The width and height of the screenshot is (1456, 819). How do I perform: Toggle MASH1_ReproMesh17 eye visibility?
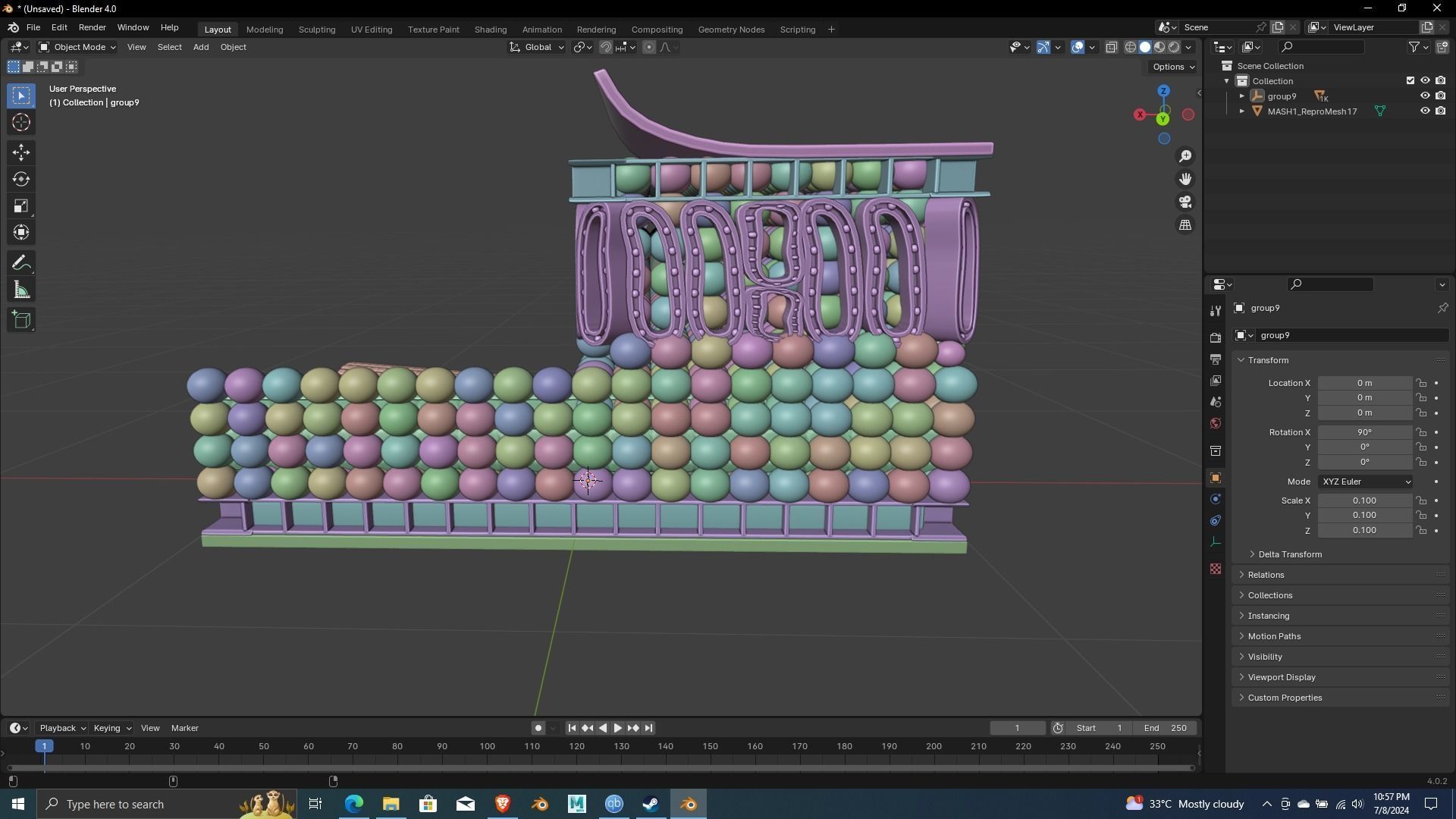tap(1425, 111)
